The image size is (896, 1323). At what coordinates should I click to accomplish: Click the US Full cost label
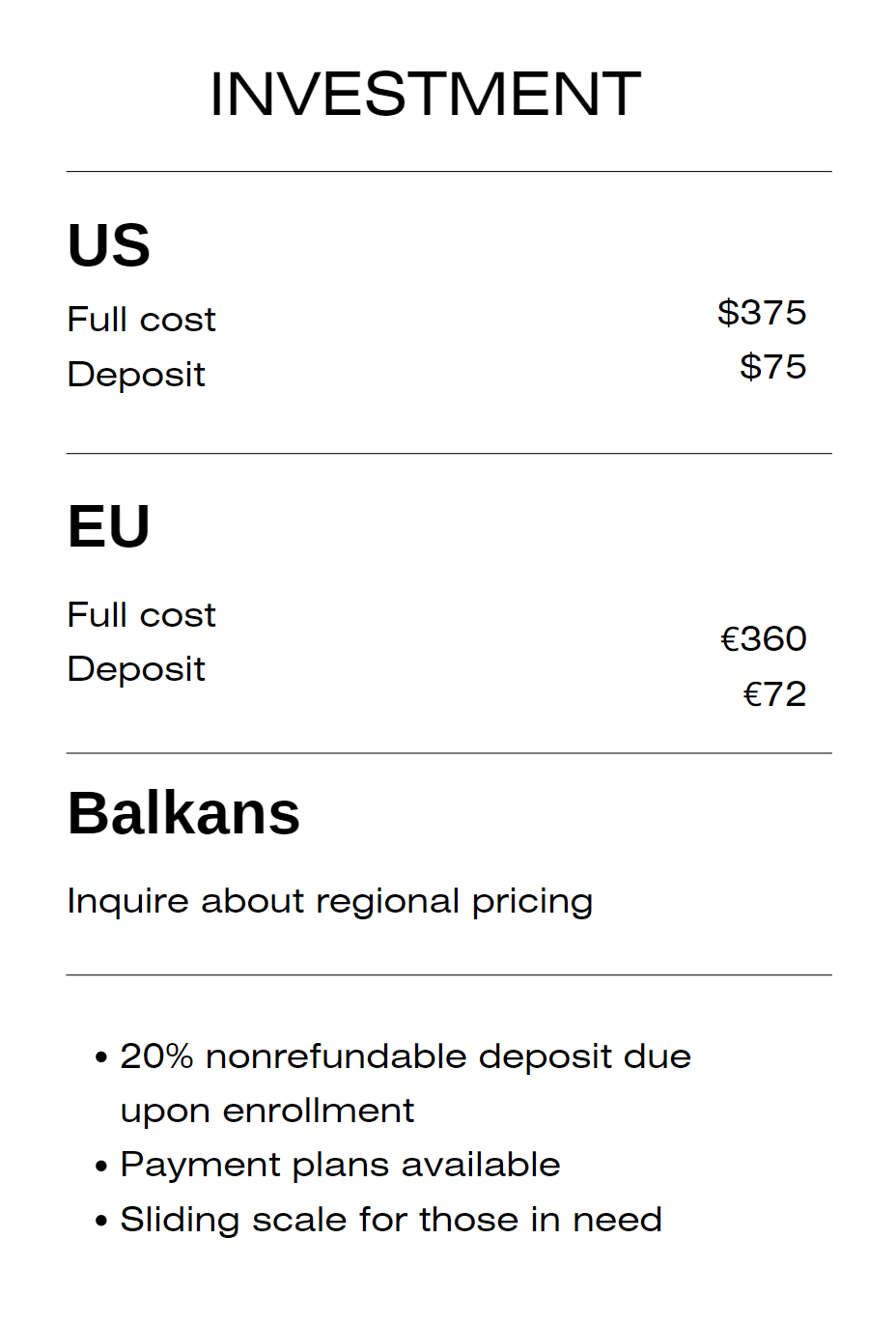pos(141,319)
